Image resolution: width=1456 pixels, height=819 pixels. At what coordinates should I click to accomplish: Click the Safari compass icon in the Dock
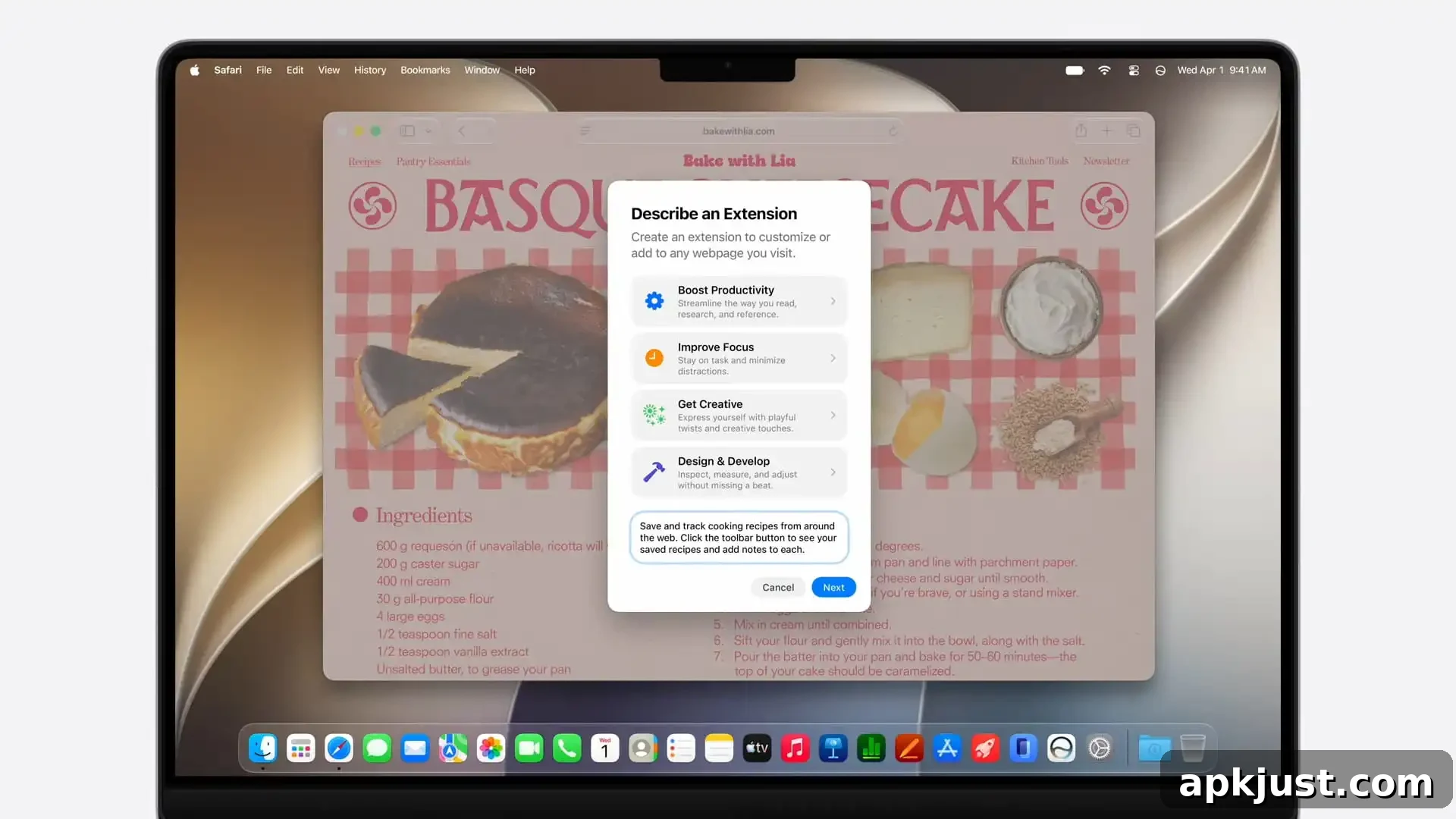339,748
